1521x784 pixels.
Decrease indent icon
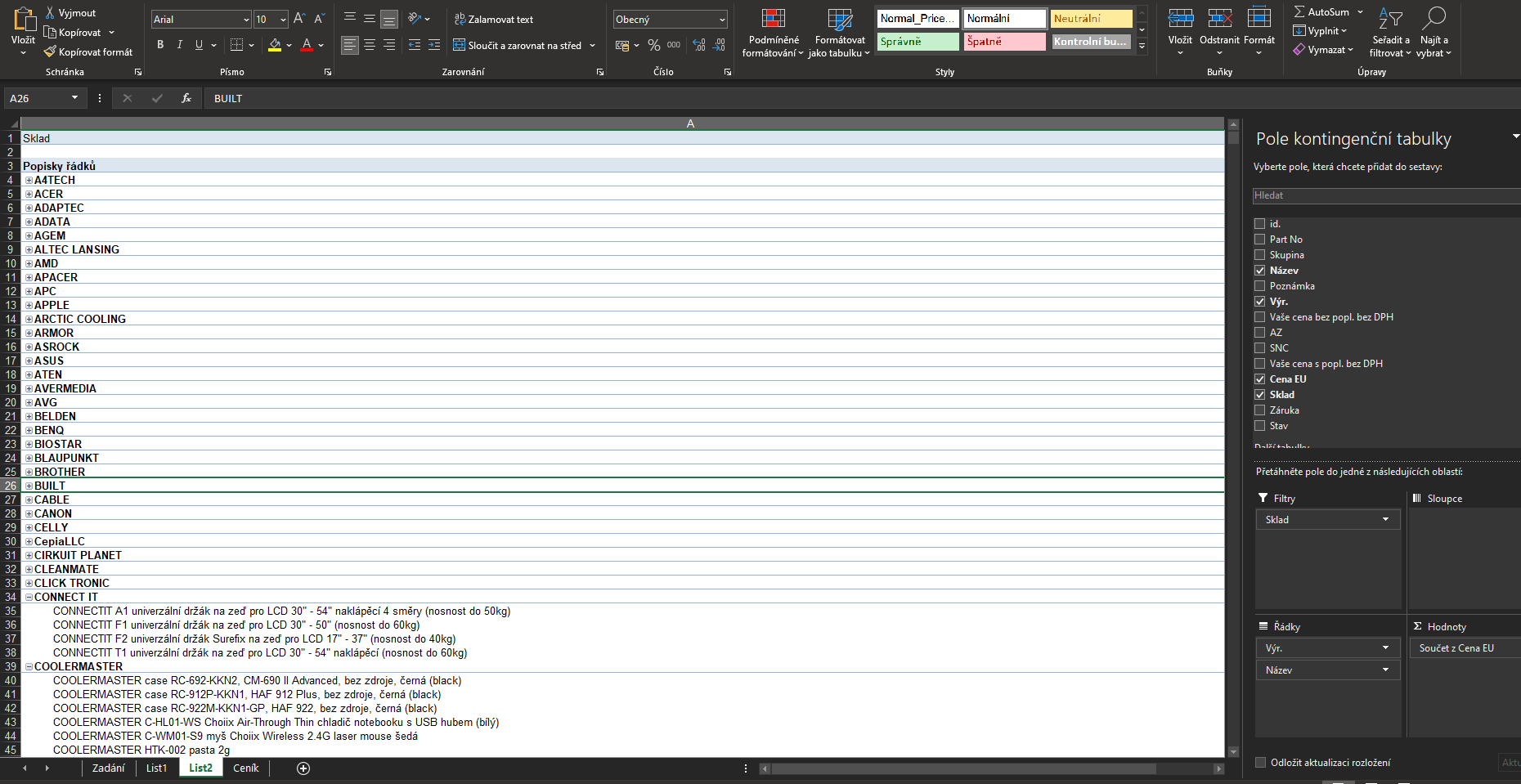click(415, 45)
